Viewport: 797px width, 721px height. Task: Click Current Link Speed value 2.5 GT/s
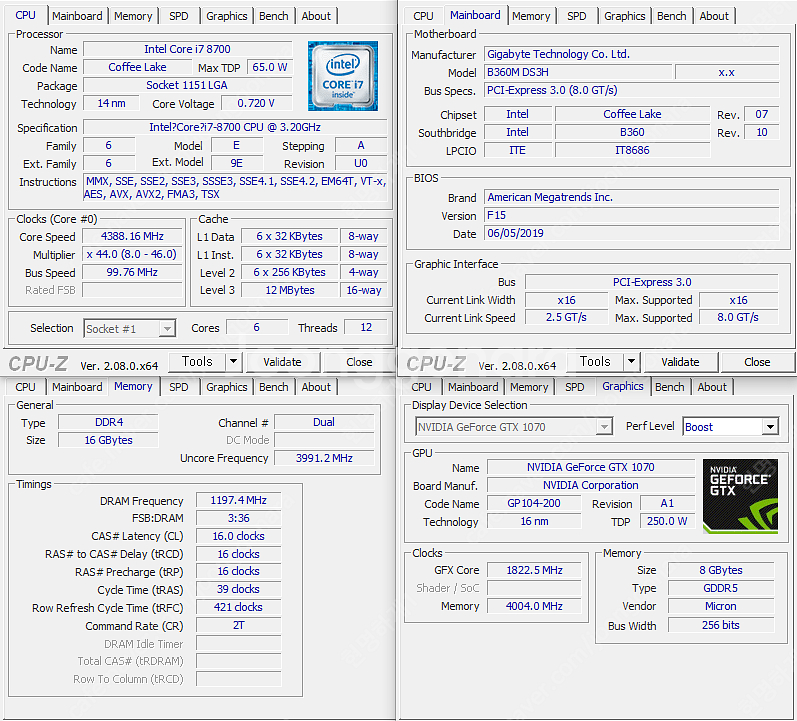pyautogui.click(x=566, y=317)
